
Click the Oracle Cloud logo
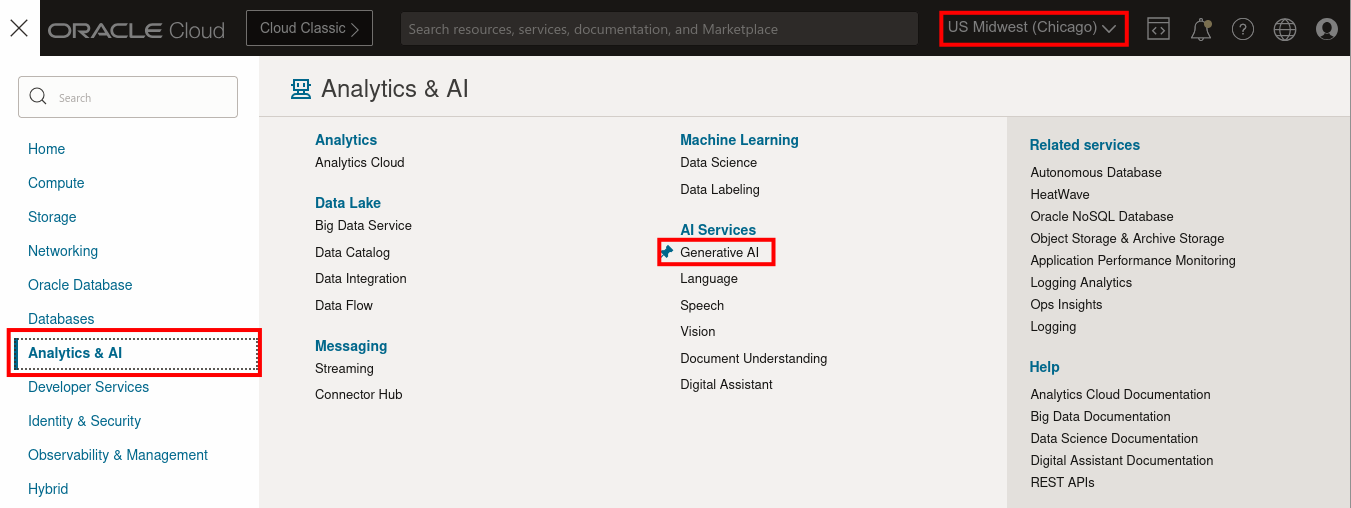point(137,30)
